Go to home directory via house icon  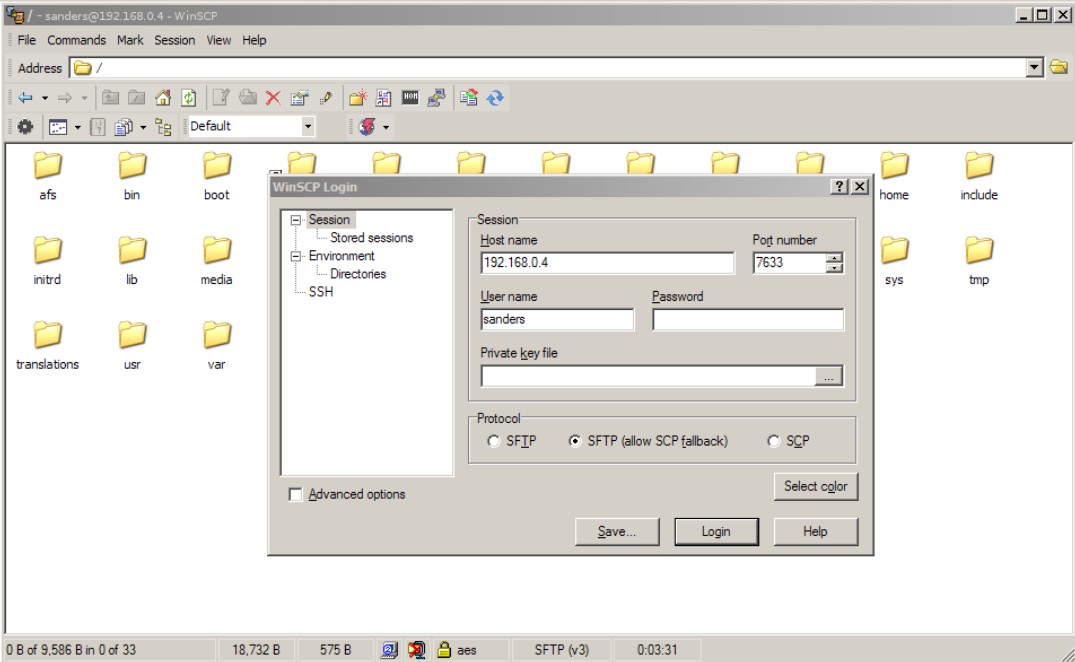point(162,98)
